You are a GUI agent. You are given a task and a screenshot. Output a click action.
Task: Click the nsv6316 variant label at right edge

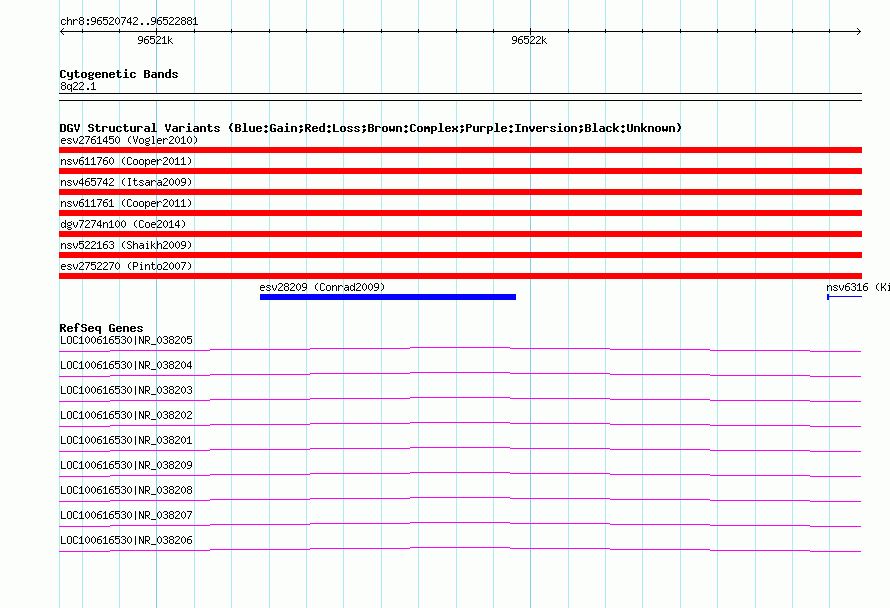[858, 287]
